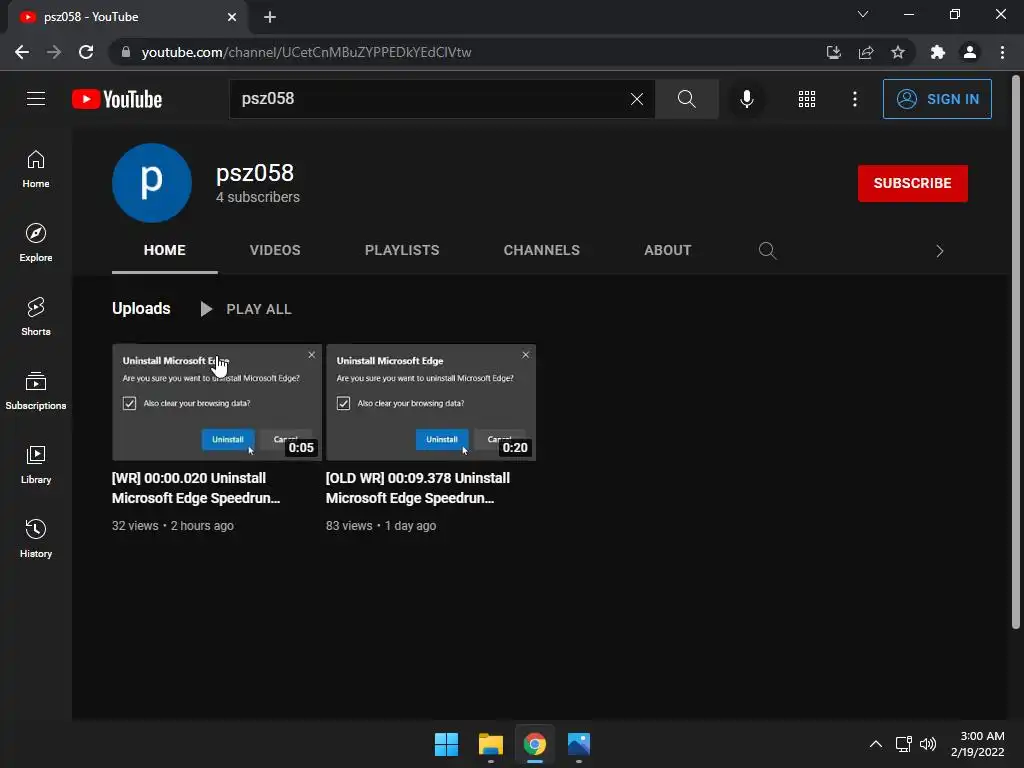Viewport: 1024px width, 768px height.
Task: Click the magnifier search button
Action: coord(686,99)
